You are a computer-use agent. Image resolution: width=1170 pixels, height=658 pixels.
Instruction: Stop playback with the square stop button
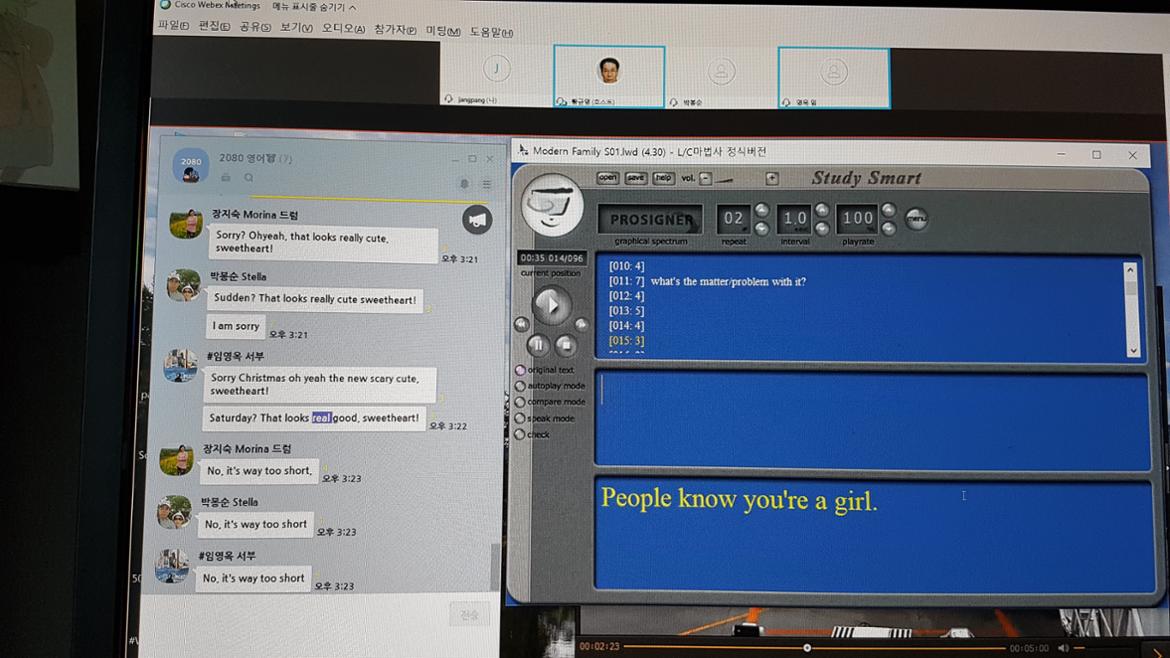click(565, 346)
